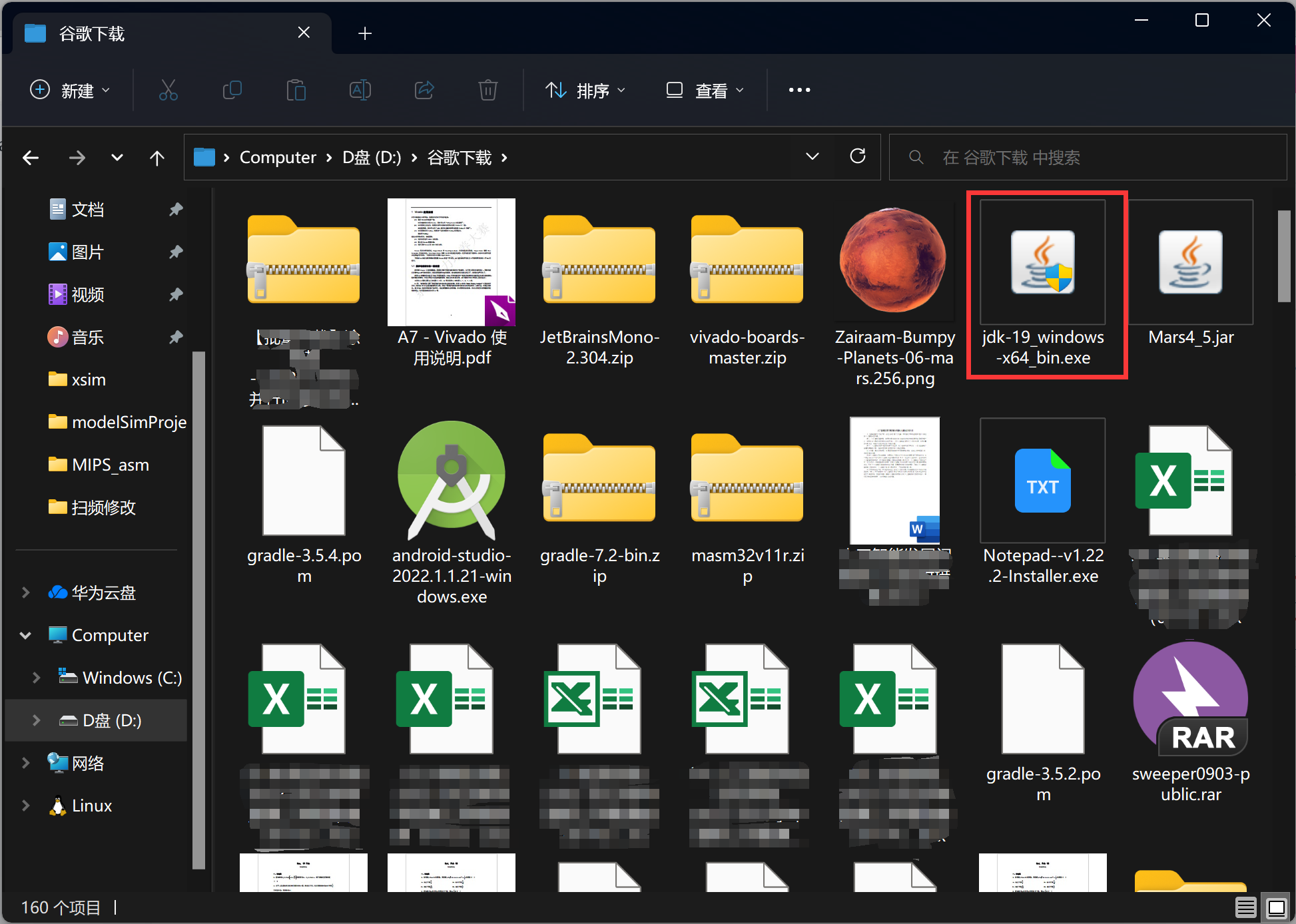Screen dimensions: 1296x924
Task: Go up one directory level
Action: pos(157,158)
